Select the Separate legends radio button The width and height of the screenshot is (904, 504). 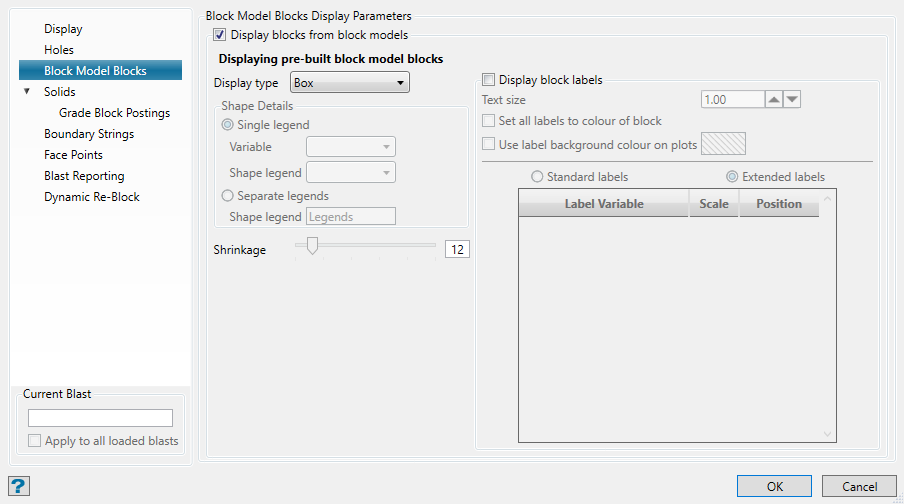pos(228,196)
